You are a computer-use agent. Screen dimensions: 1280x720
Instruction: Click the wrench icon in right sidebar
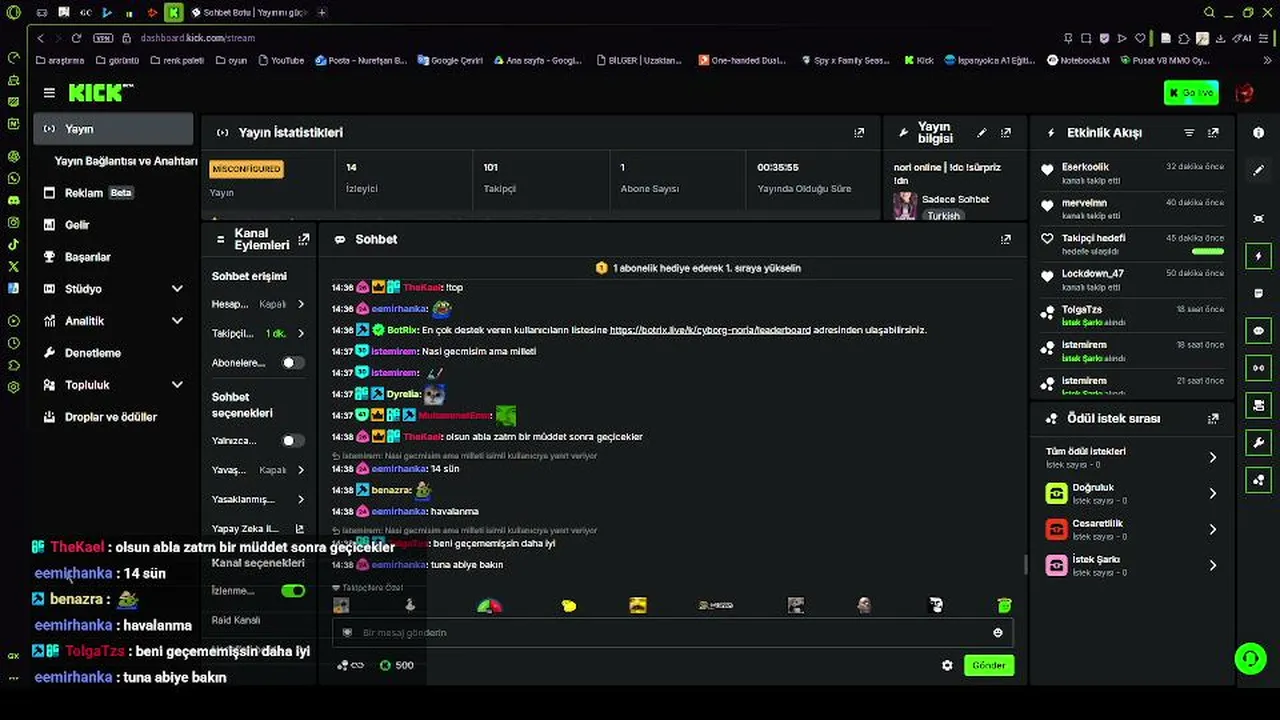pyautogui.click(x=1258, y=442)
